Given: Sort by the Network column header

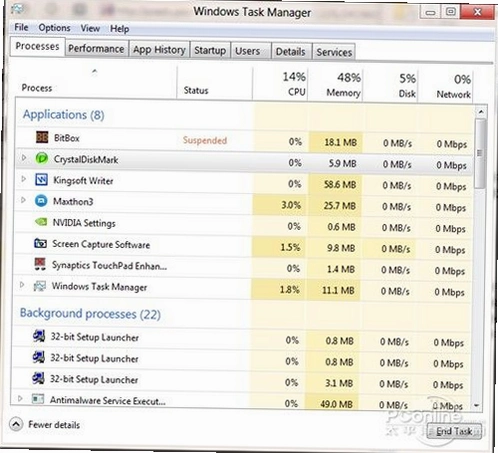Looking at the screenshot, I should click(446, 86).
